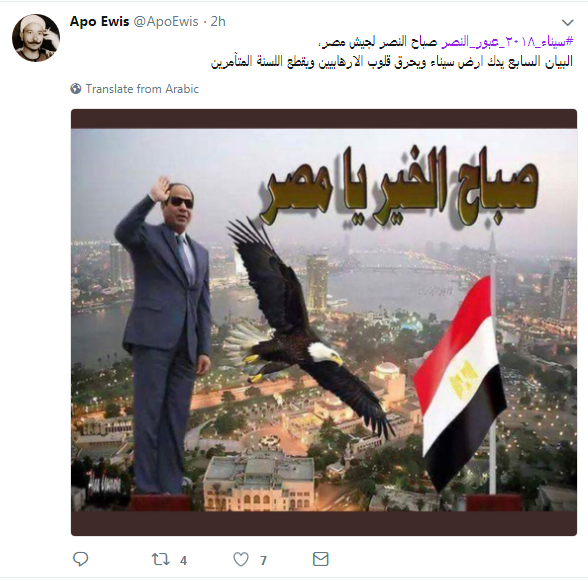
Task: Open the @ApoEwis handle link
Action: pos(166,22)
